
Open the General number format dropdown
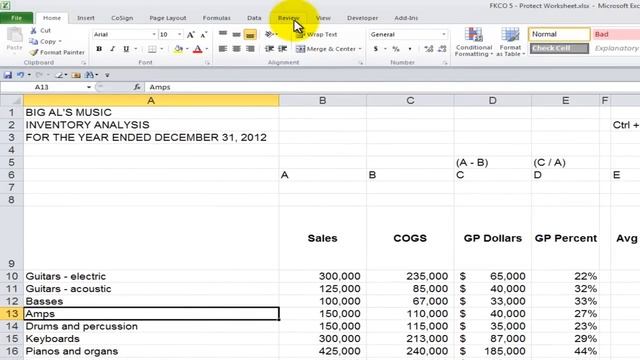coord(444,35)
